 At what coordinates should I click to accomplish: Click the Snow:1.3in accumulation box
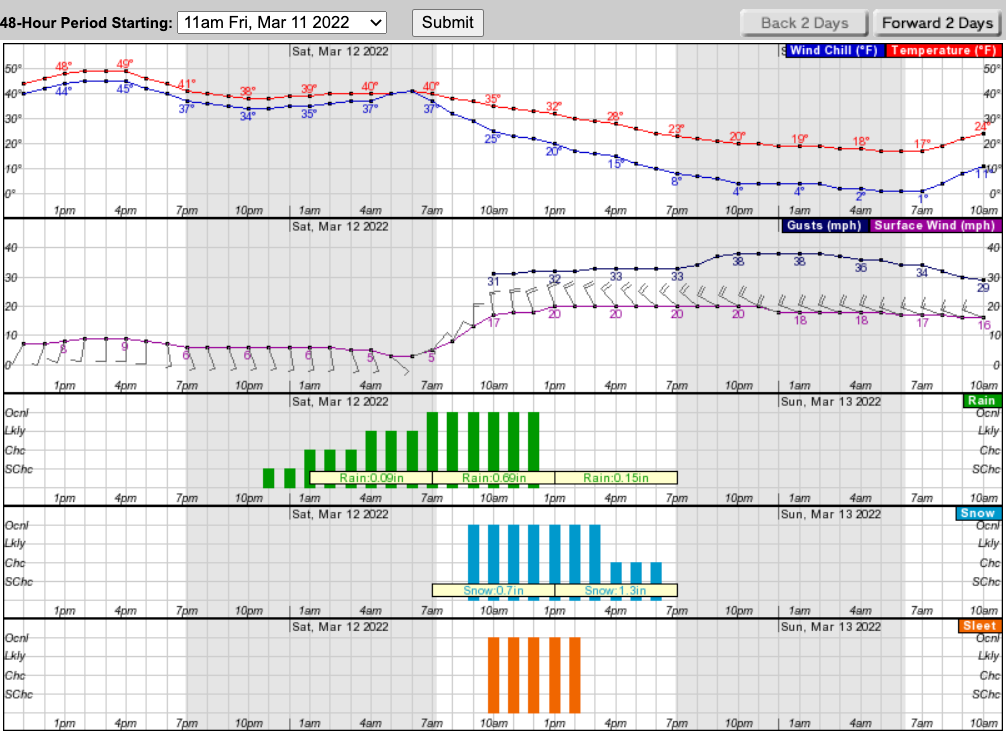tap(616, 591)
